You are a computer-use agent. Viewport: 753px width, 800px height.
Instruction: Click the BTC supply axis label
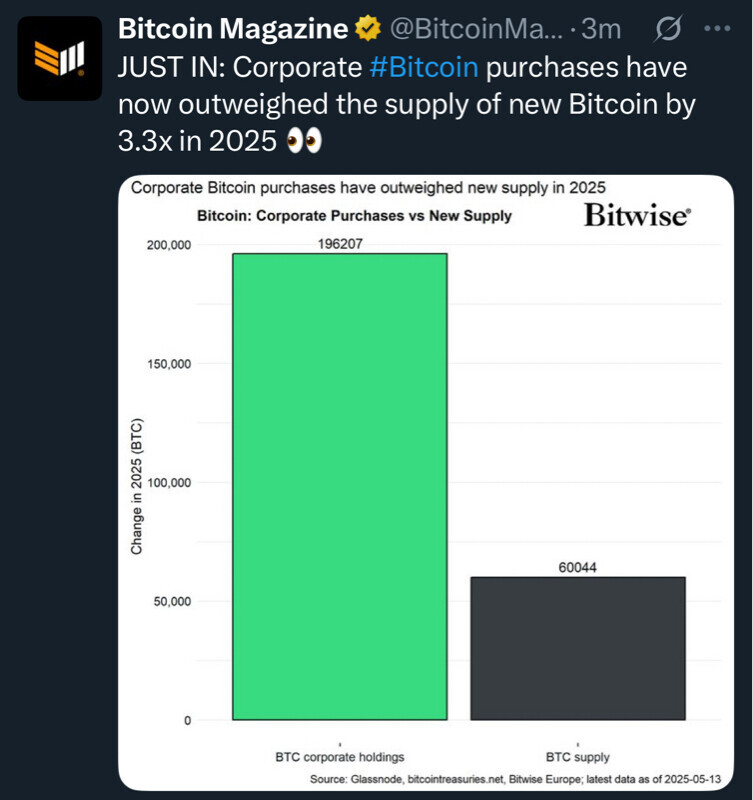[577, 757]
